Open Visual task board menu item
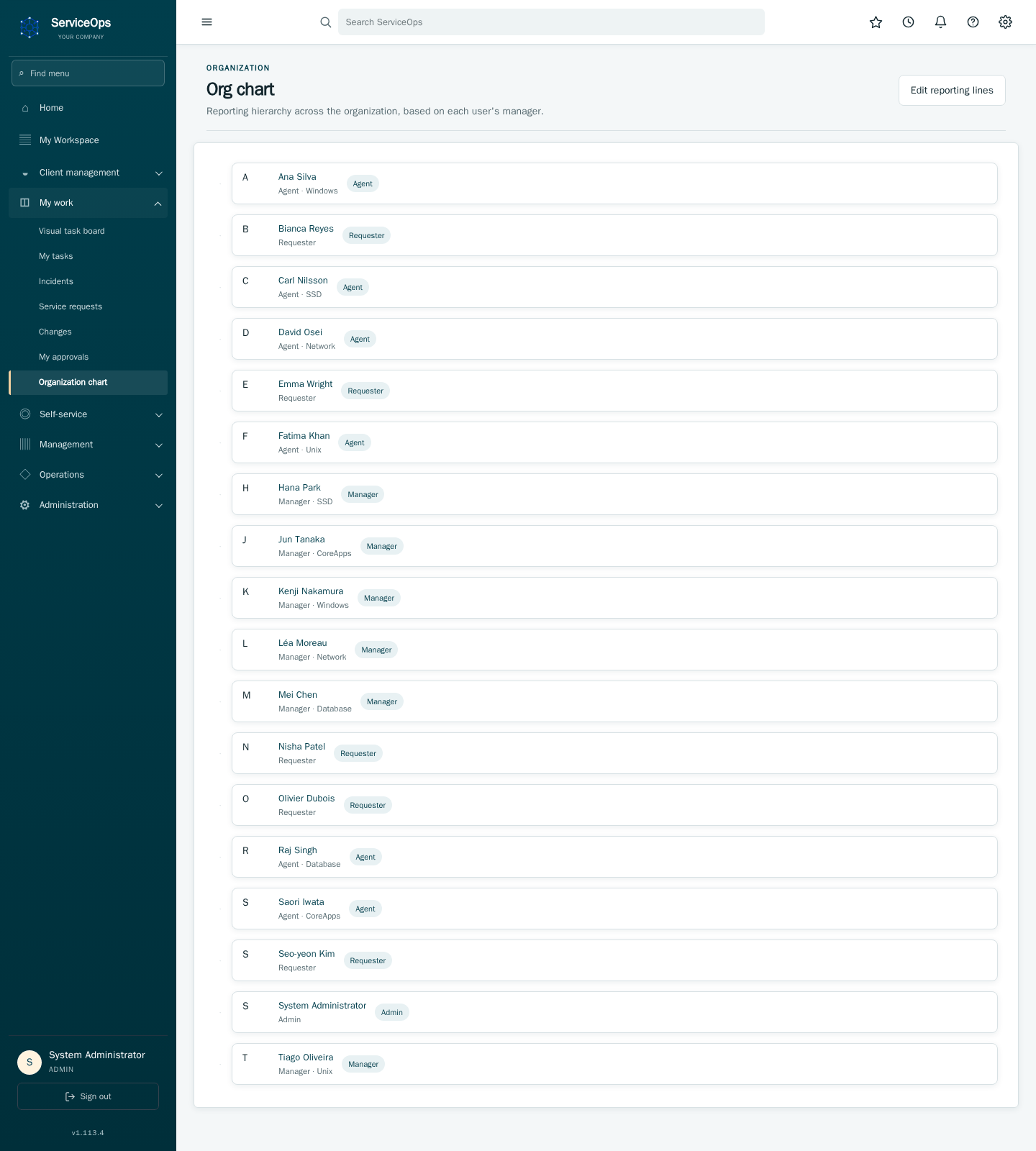The height and width of the screenshot is (1151, 1036). click(88, 231)
